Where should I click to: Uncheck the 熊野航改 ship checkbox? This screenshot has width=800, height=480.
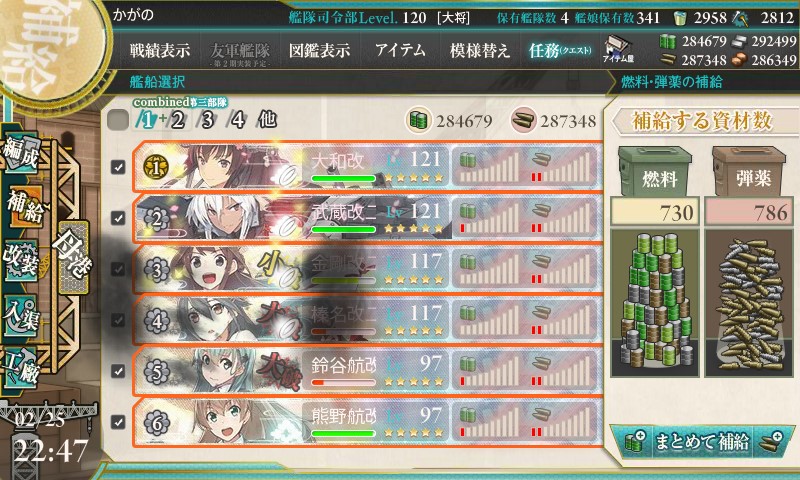pos(118,422)
